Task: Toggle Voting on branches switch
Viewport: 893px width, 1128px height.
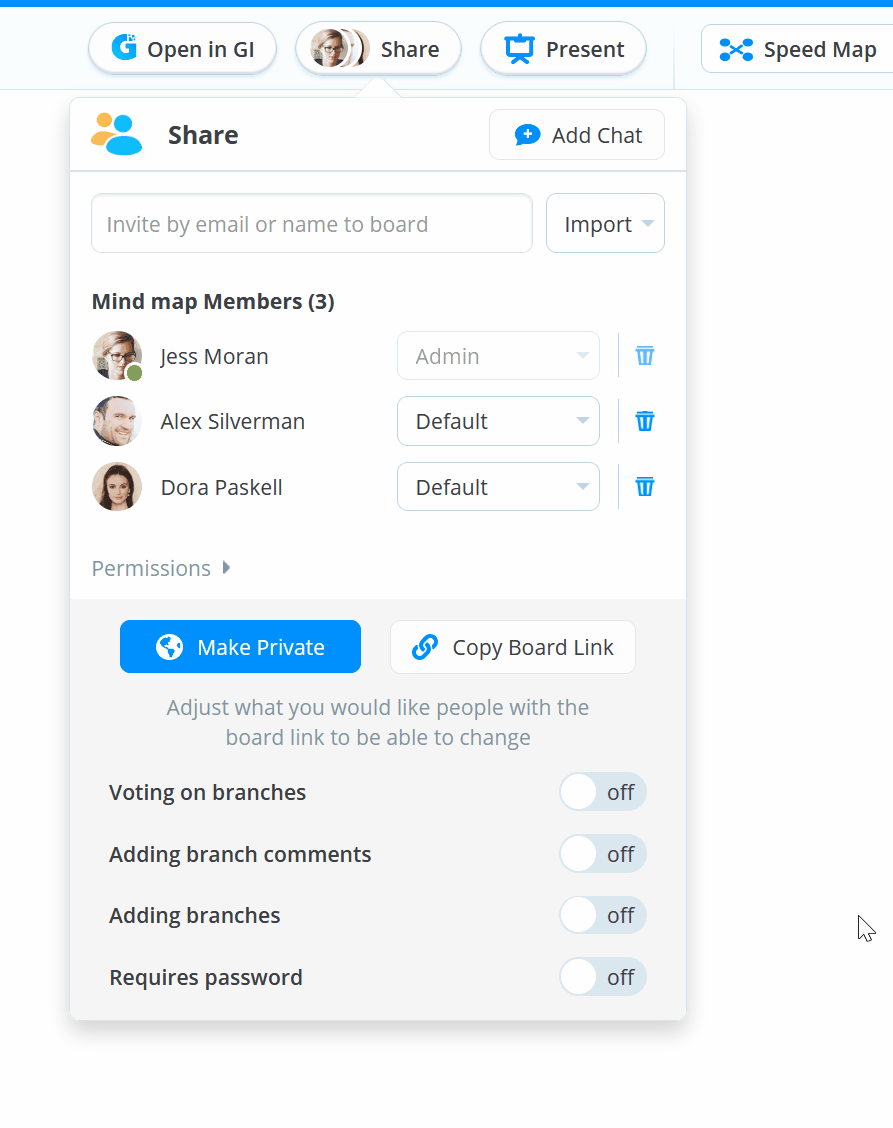Action: pyautogui.click(x=603, y=792)
